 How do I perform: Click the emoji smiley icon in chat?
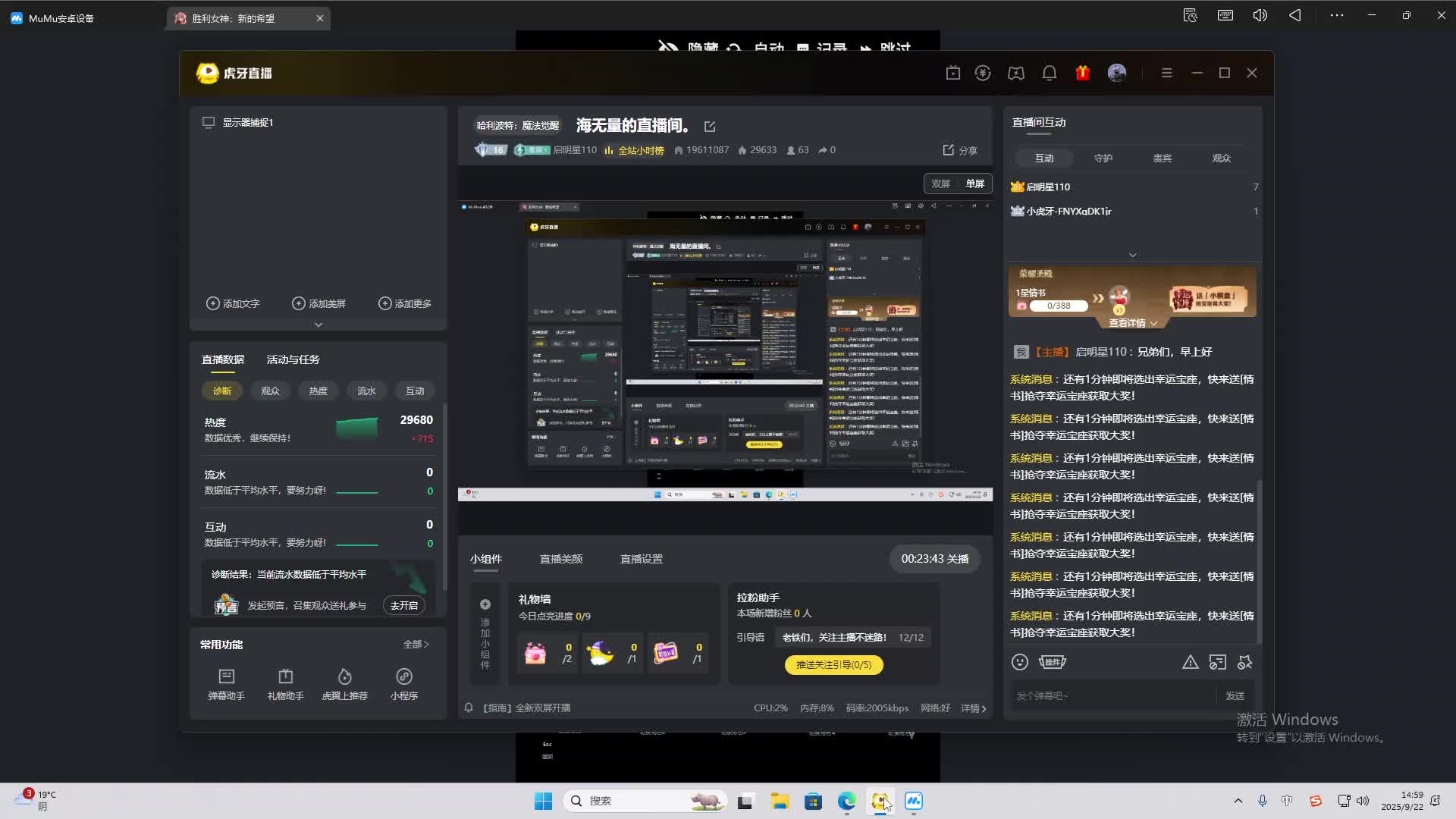[1019, 662]
